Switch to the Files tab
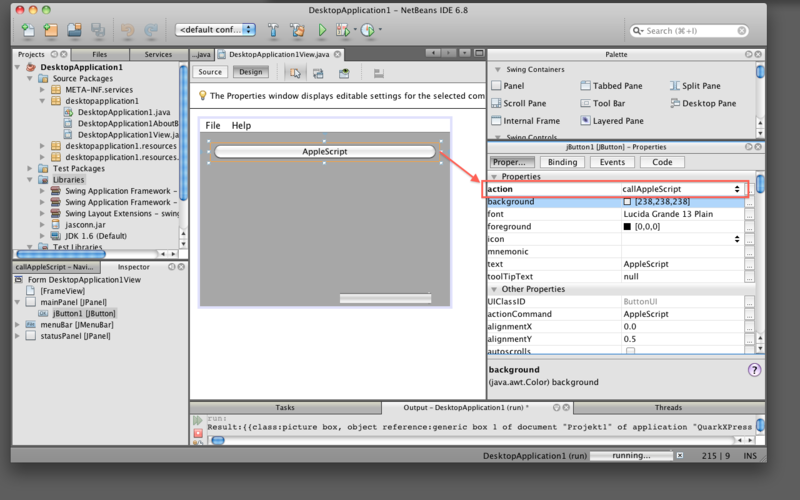Viewport: 800px width, 500px height. (x=100, y=54)
